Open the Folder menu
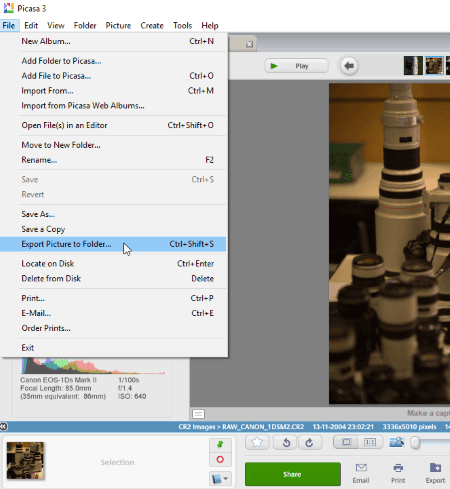The height and width of the screenshot is (489, 450). [85, 25]
